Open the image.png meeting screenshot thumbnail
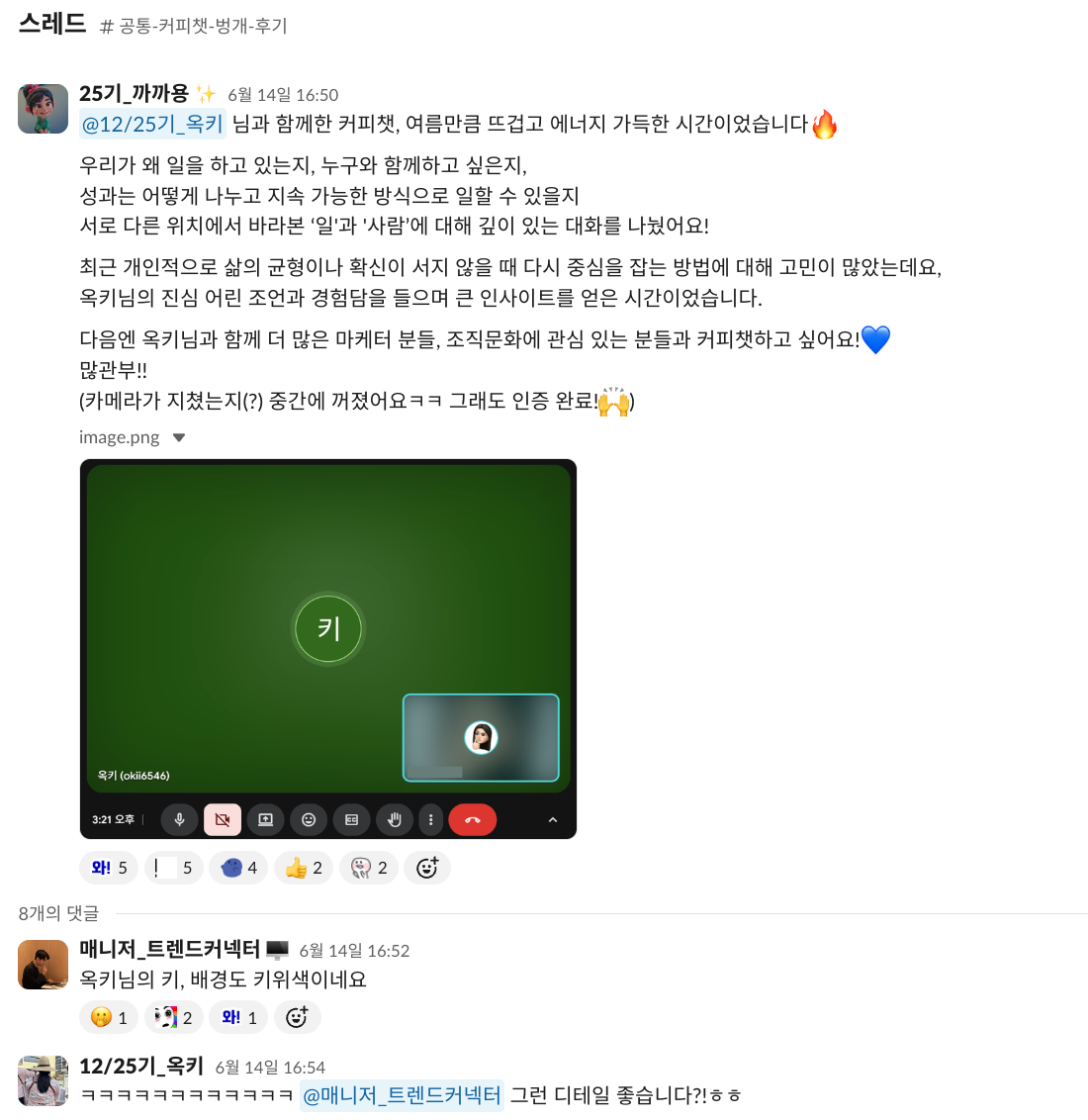Image resolution: width=1088 pixels, height=1120 pixels. tap(328, 649)
